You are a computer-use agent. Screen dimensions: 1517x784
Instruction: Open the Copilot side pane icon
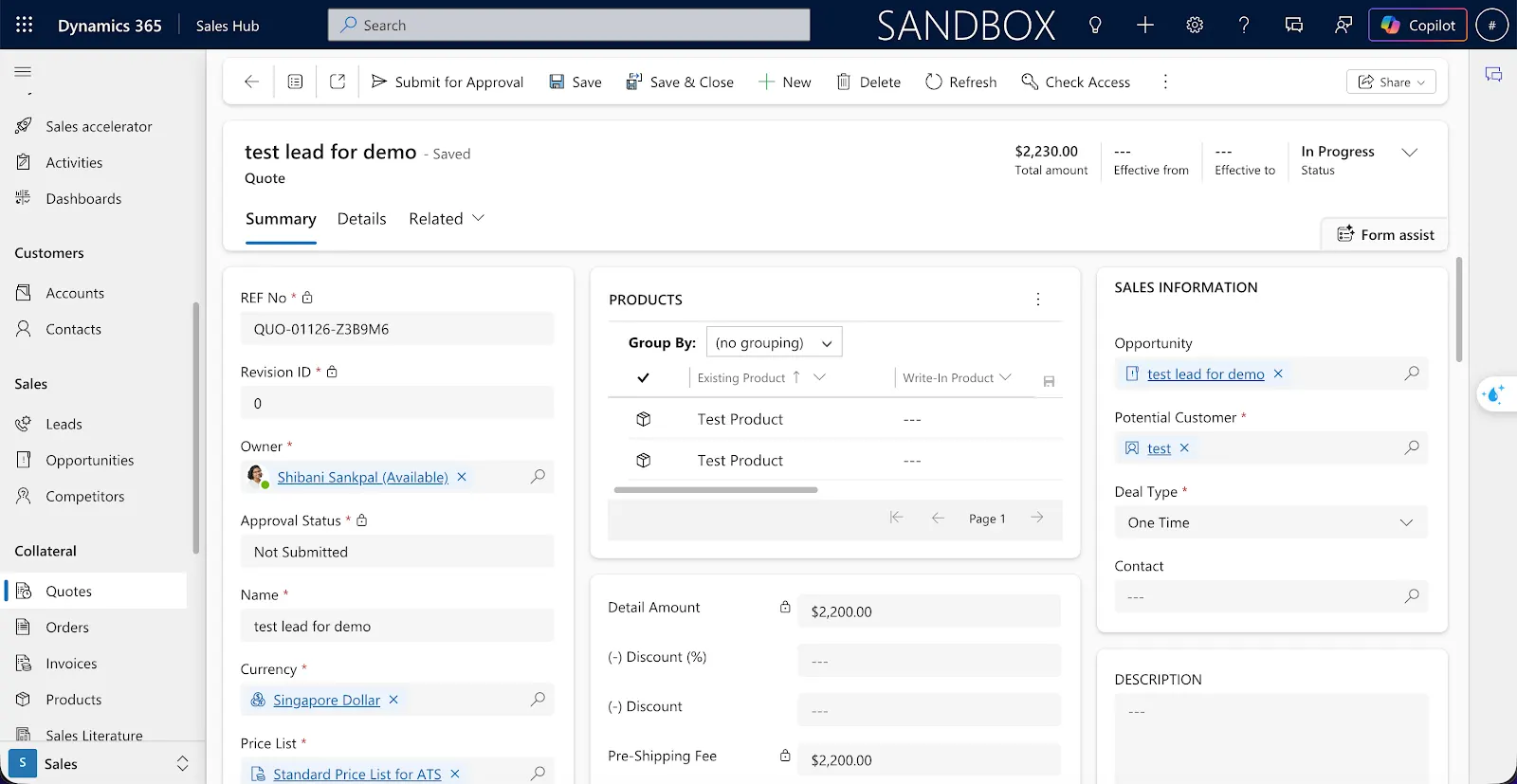(x=1493, y=75)
